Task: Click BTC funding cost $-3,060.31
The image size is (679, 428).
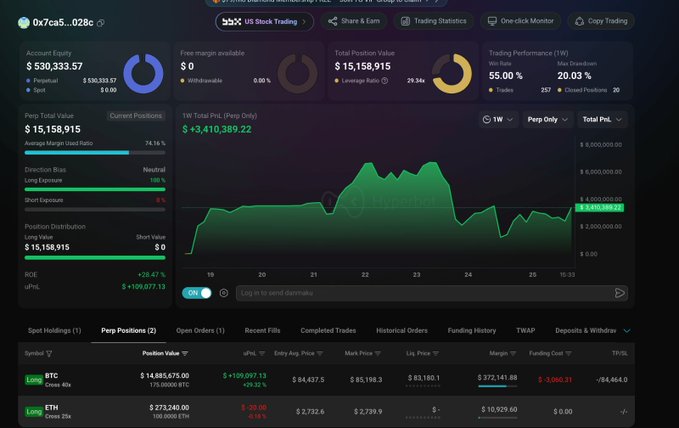Action: pyautogui.click(x=555, y=379)
